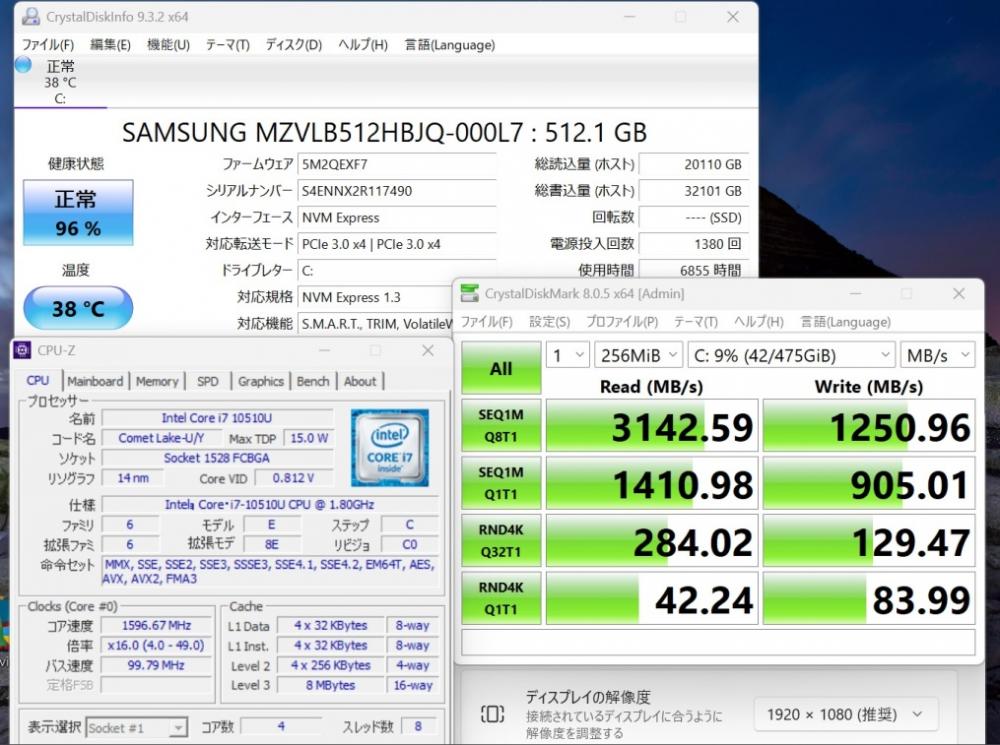The height and width of the screenshot is (745, 1000).
Task: Click the Intel Core i7 logo in CPU-Z
Action: 390,448
